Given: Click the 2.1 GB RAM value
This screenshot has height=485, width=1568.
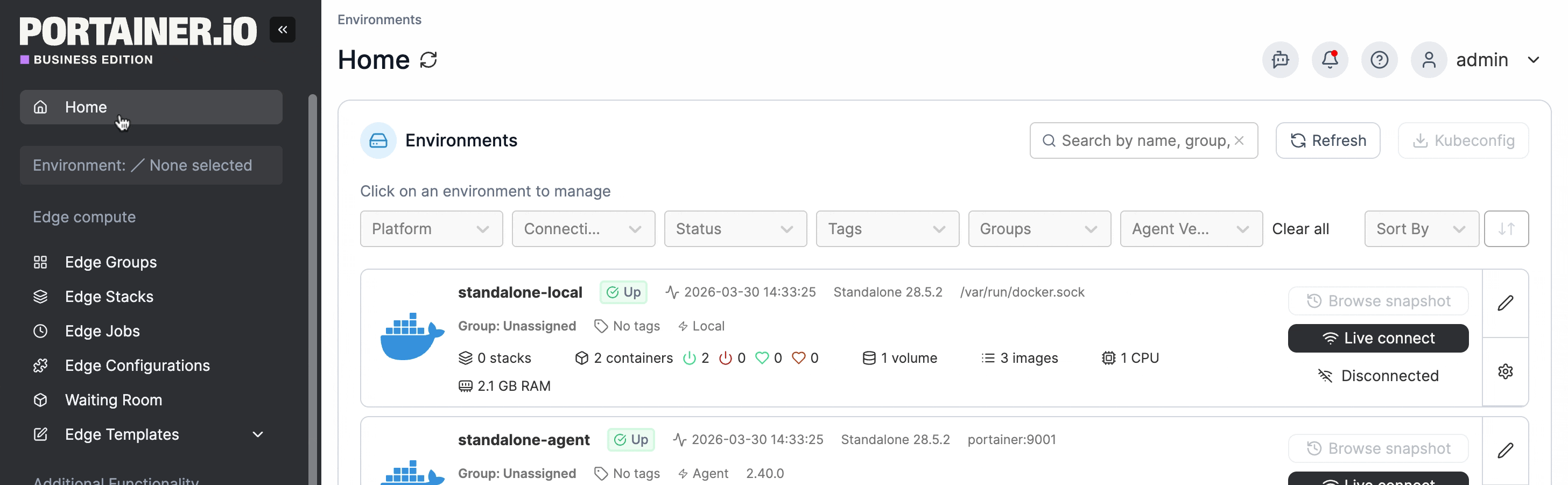Looking at the screenshot, I should [x=514, y=386].
